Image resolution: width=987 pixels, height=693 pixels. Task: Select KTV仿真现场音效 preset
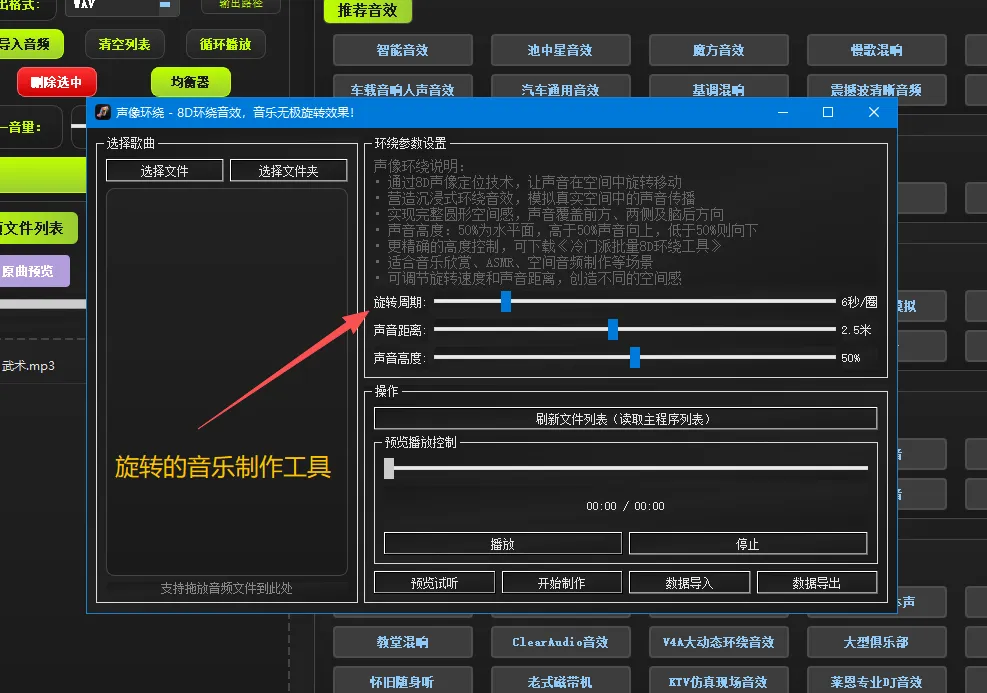click(x=718, y=680)
